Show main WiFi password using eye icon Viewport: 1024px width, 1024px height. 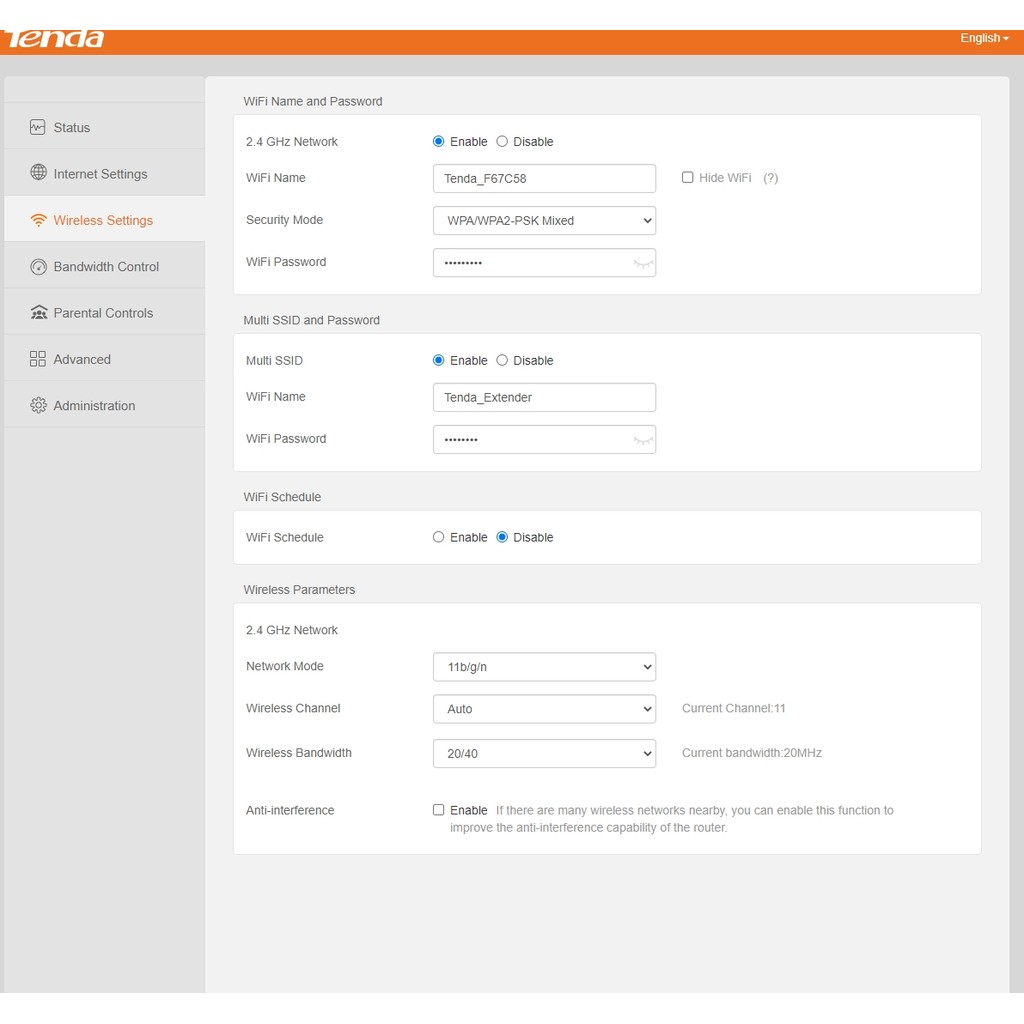coord(643,264)
